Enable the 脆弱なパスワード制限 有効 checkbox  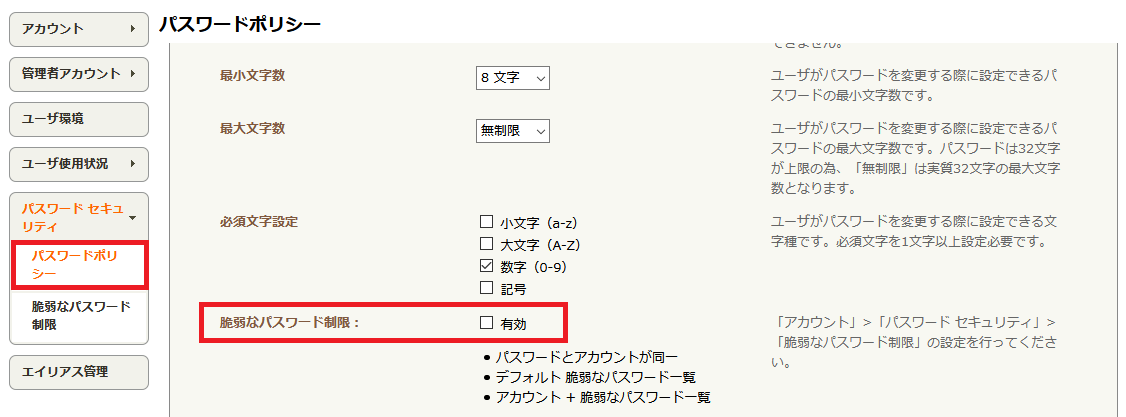tap(486, 323)
